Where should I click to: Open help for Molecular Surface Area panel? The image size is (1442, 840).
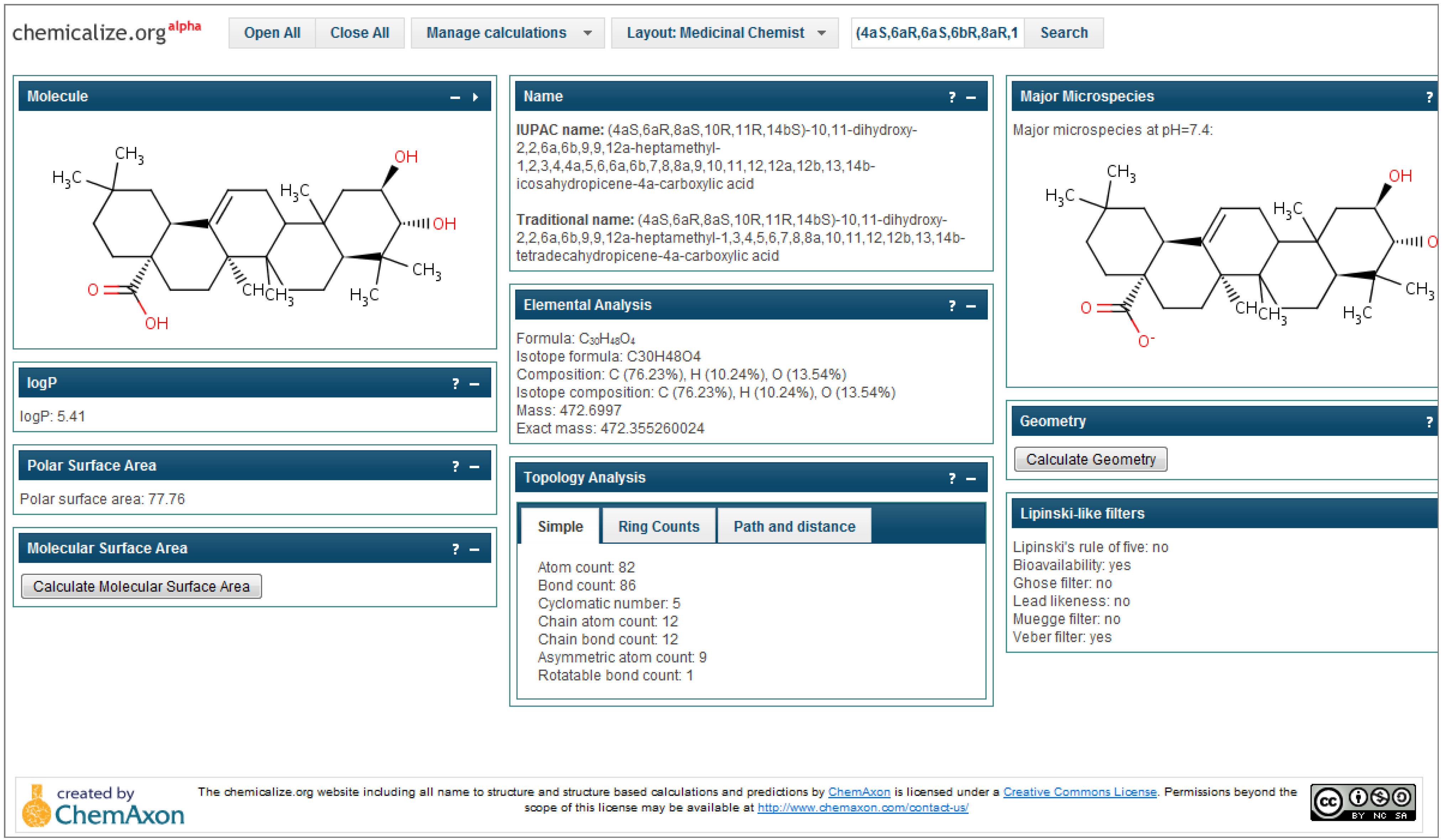tap(456, 550)
